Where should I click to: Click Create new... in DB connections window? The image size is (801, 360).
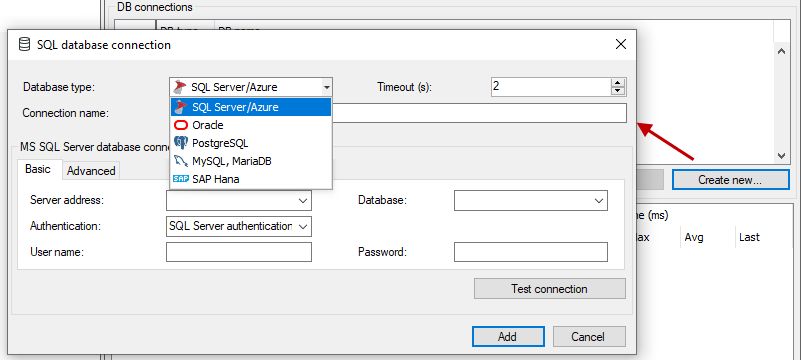(x=731, y=179)
